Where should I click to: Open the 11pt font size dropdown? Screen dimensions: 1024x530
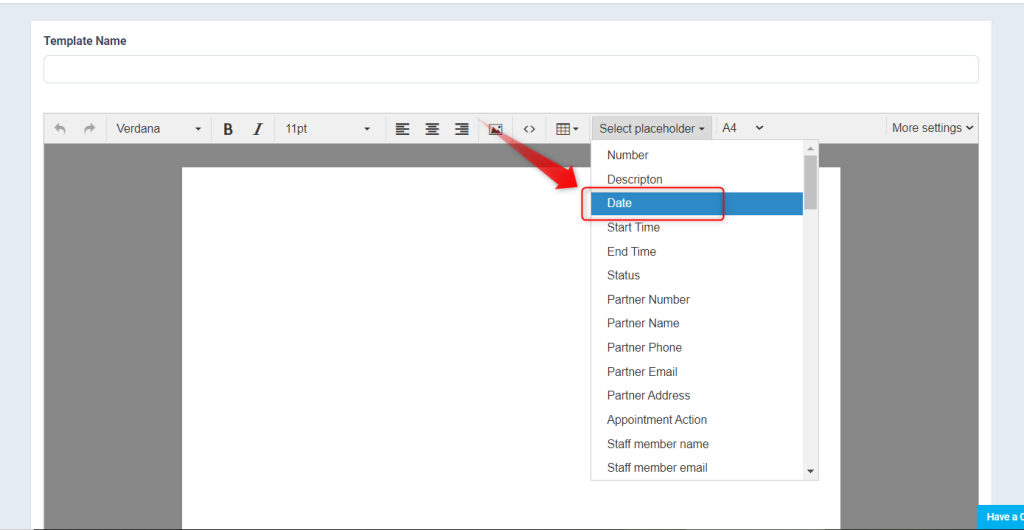327,129
